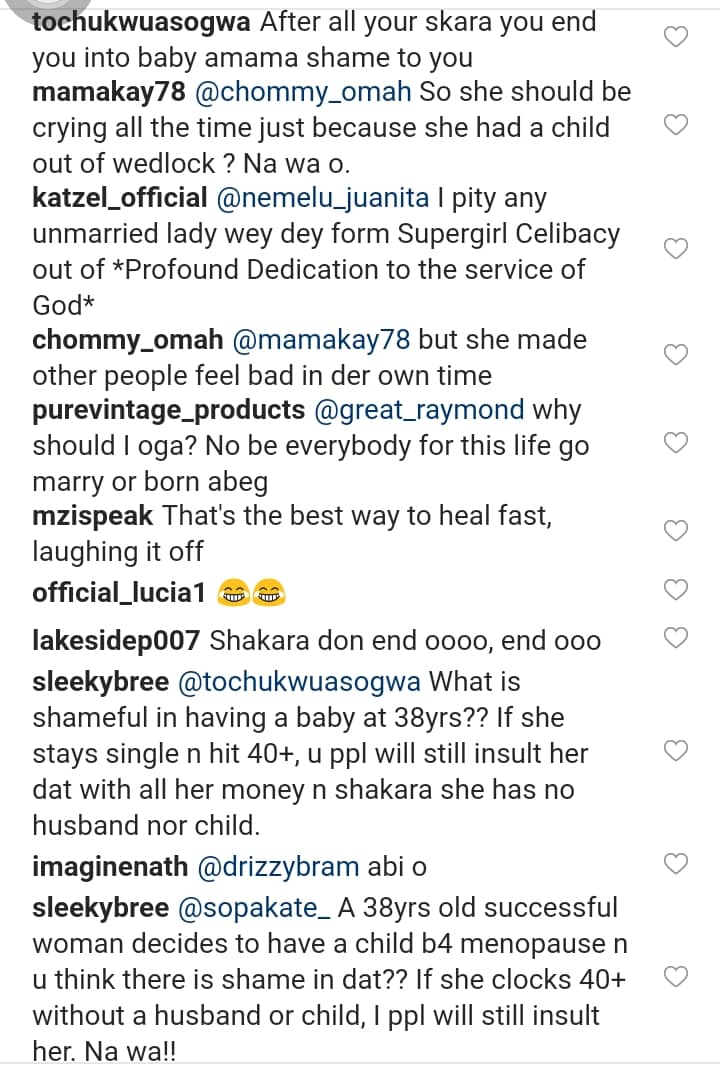Heart lakesidep007's 'Shakara don end' comment
Image resolution: width=720 pixels, height=1072 pixels.
coord(677,636)
